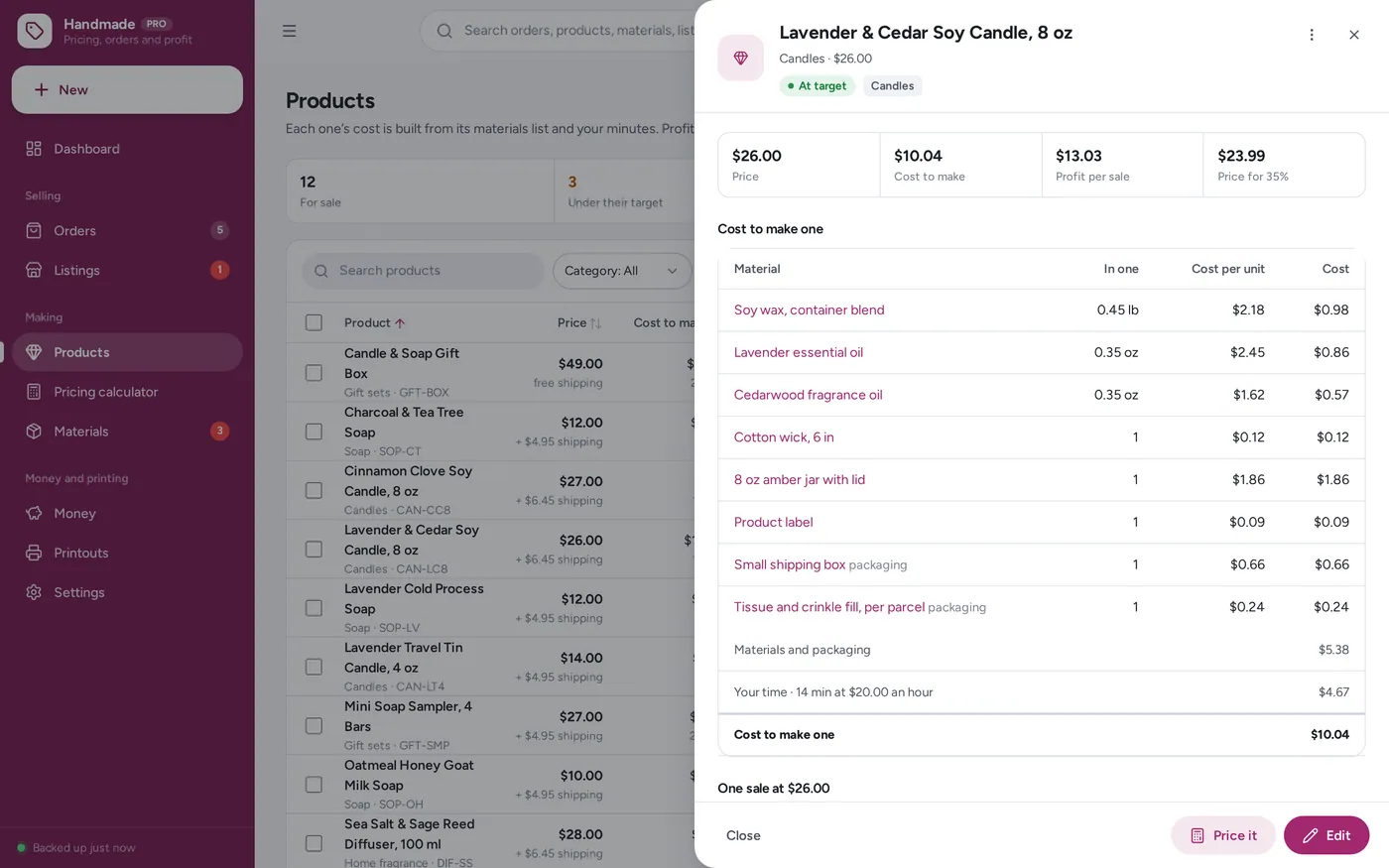This screenshot has width=1389, height=868.
Task: Open the hamburger menu icon
Action: click(289, 31)
